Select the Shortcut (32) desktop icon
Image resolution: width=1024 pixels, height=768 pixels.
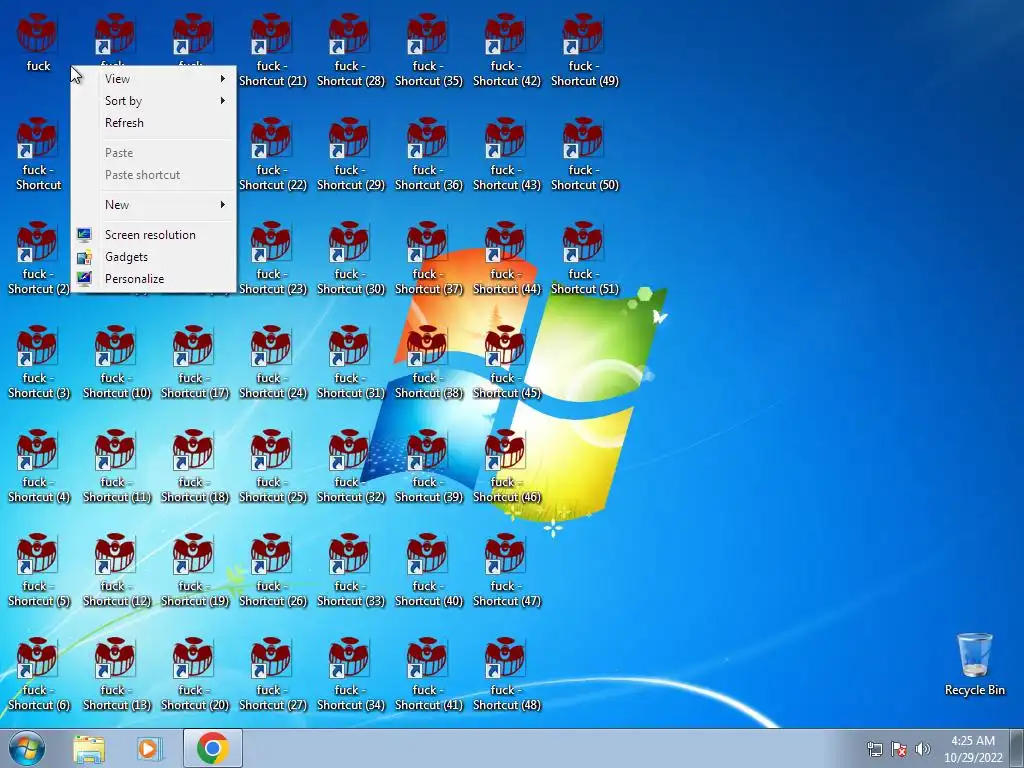click(x=351, y=467)
